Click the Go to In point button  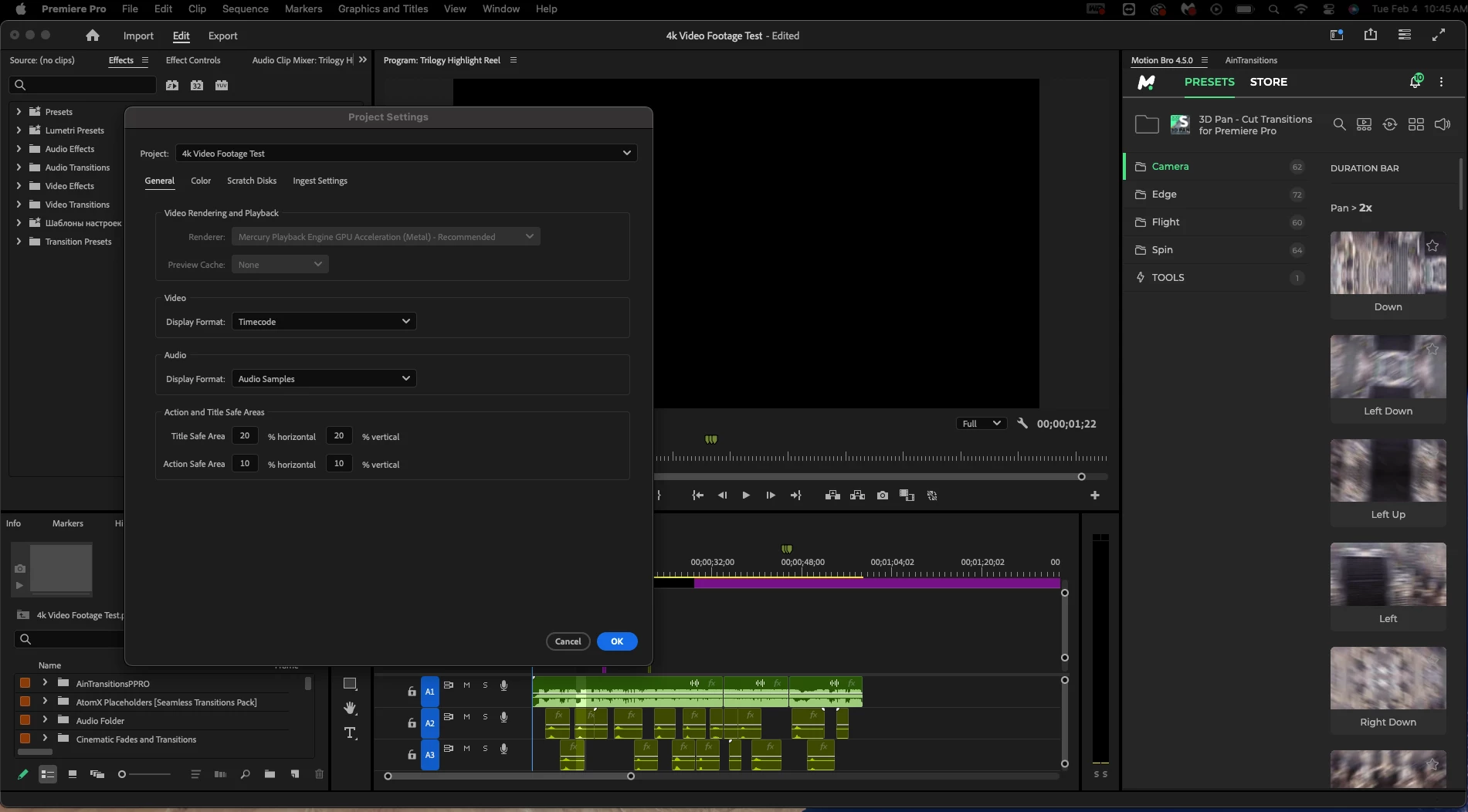click(698, 496)
